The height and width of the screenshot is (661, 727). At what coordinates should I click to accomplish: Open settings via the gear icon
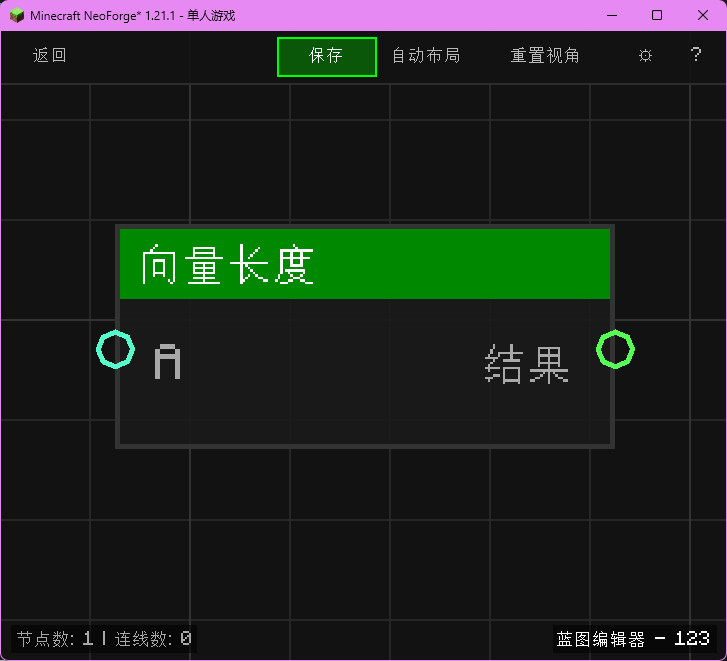click(x=645, y=56)
